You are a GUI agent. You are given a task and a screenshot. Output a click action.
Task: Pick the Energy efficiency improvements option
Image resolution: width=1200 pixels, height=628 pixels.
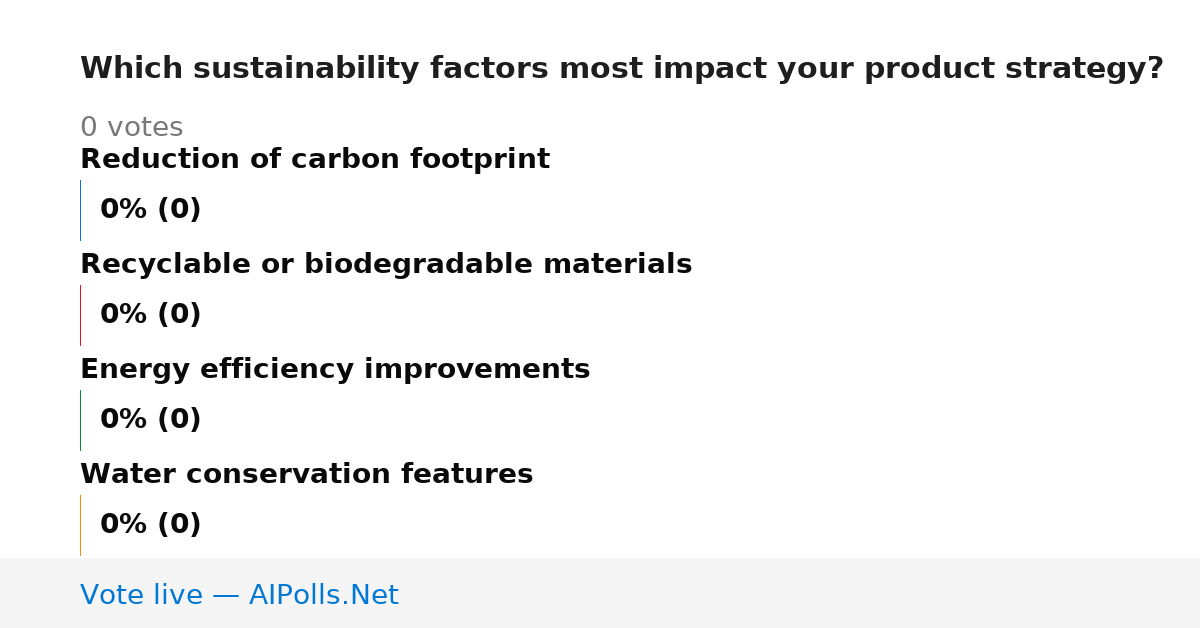click(x=335, y=370)
